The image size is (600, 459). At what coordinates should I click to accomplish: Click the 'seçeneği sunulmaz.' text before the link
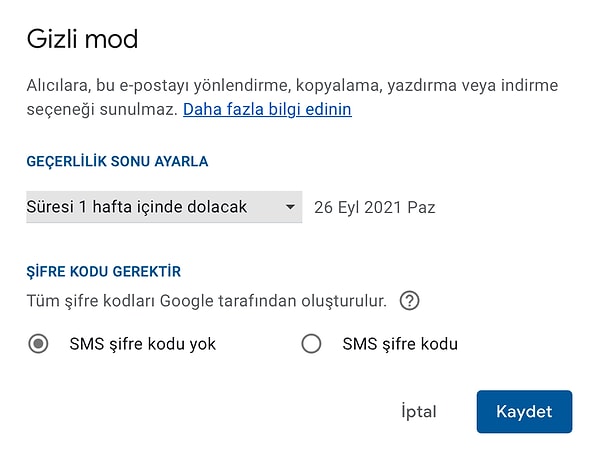(x=102, y=110)
